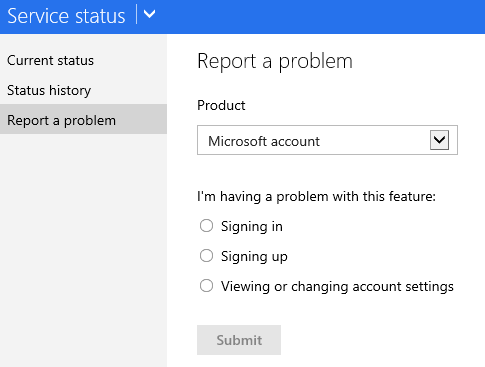Image resolution: width=485 pixels, height=367 pixels.
Task: Click the Service status title
Action: (66, 16)
